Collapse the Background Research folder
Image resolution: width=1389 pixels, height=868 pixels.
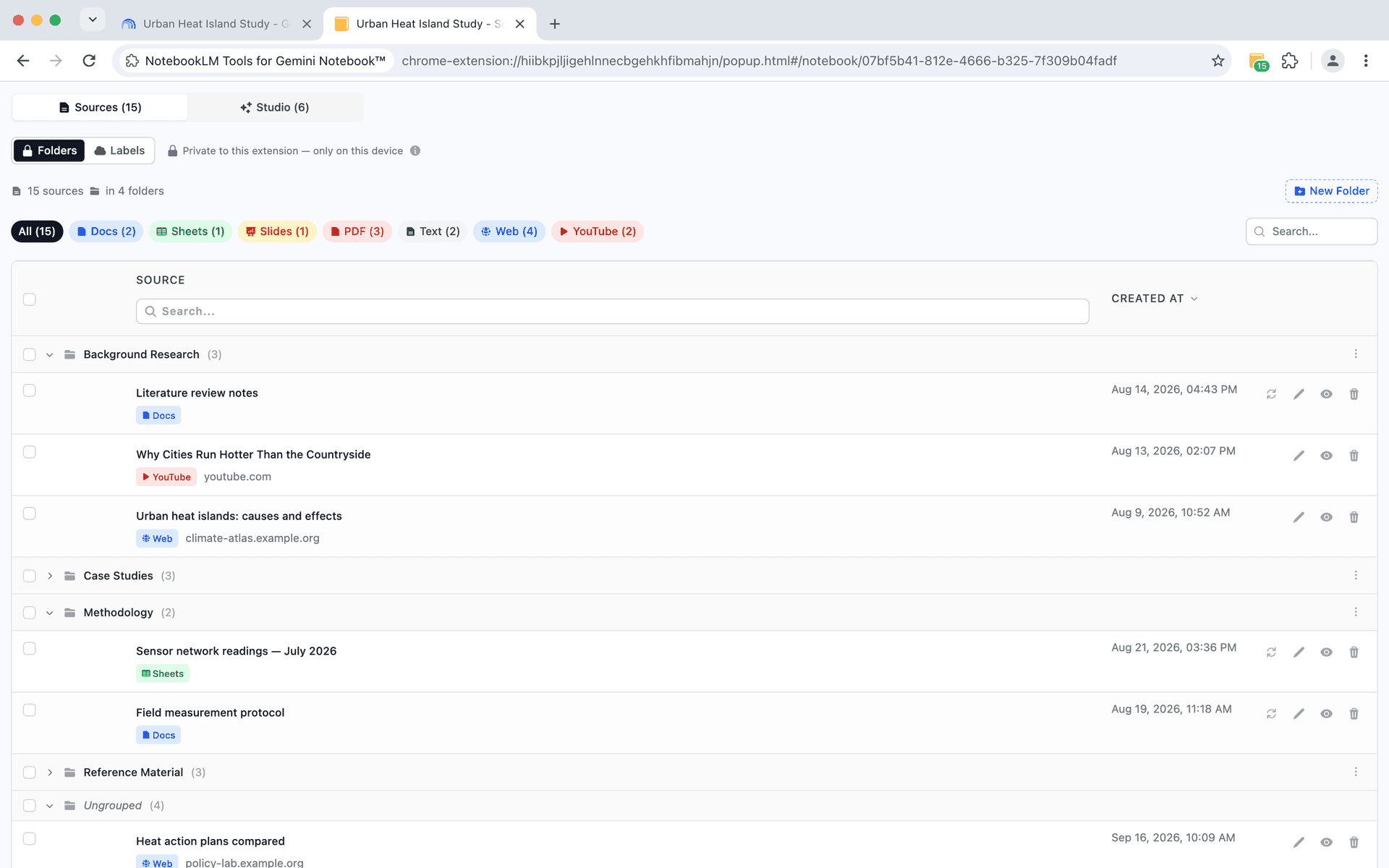[x=49, y=354]
